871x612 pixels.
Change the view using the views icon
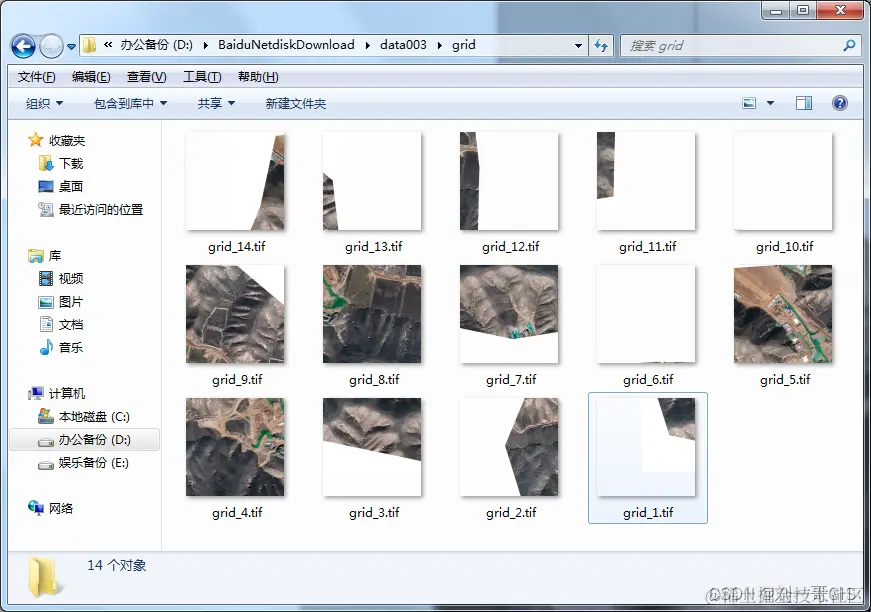[748, 102]
